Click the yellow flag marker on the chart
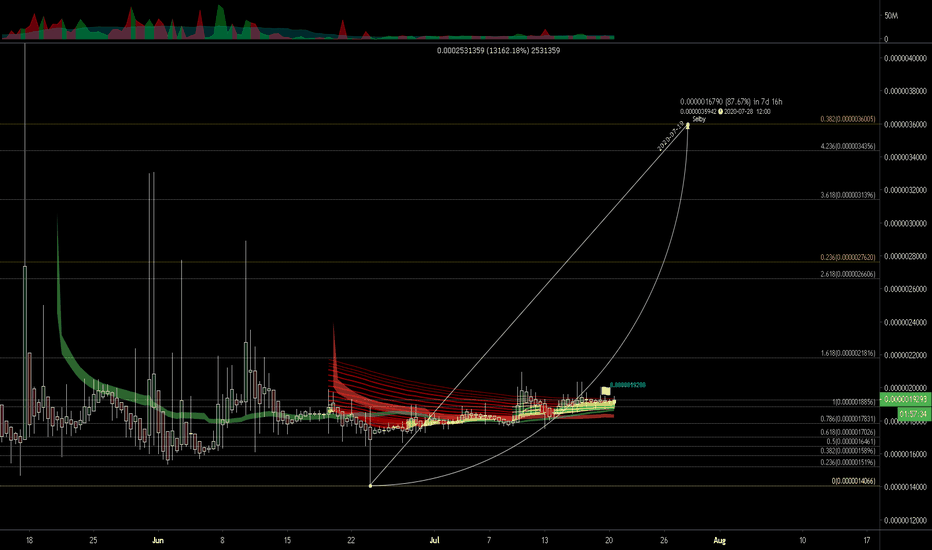Screen dimensions: 932x550 pos(605,391)
